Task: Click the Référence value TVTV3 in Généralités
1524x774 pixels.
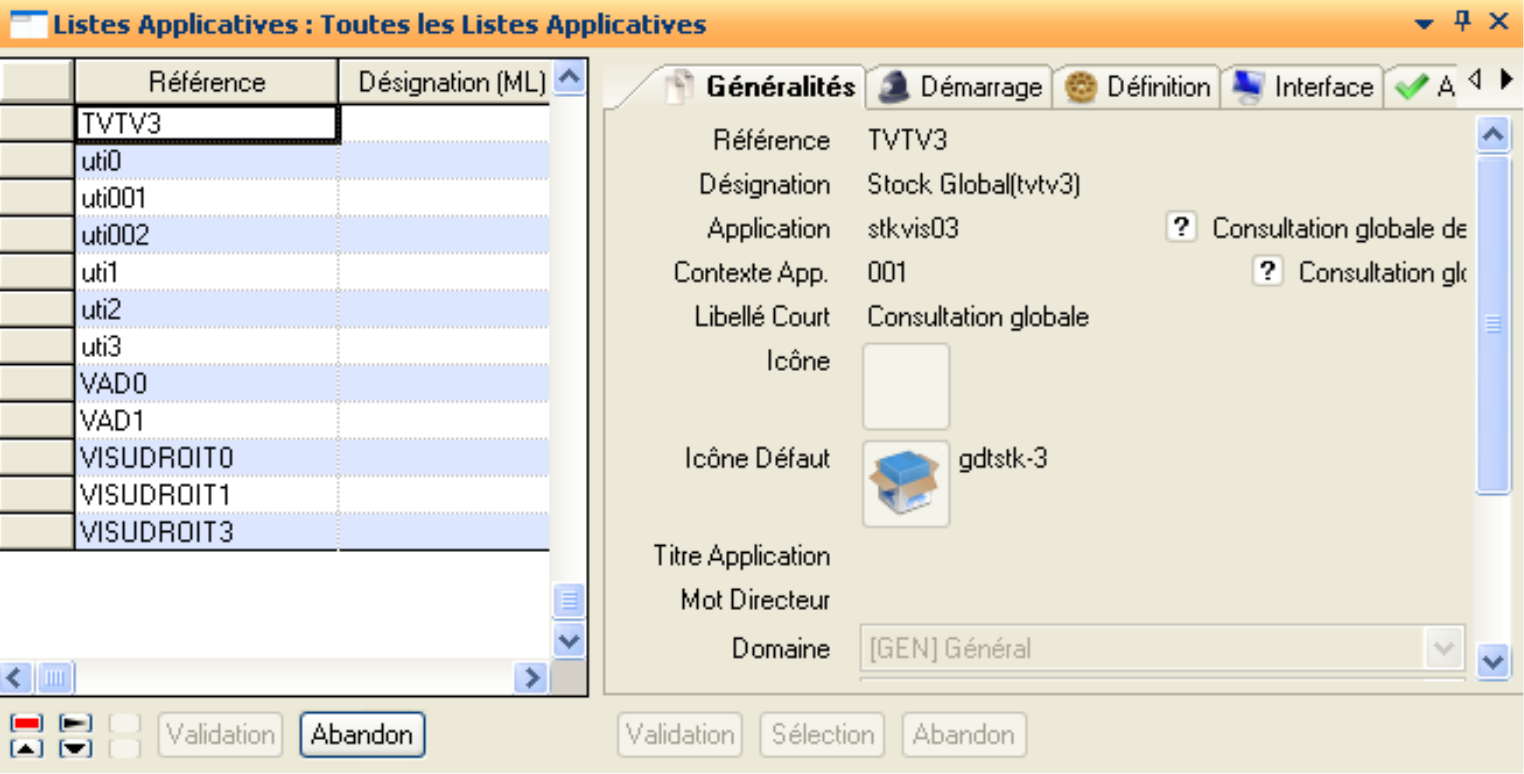Action: 907,141
